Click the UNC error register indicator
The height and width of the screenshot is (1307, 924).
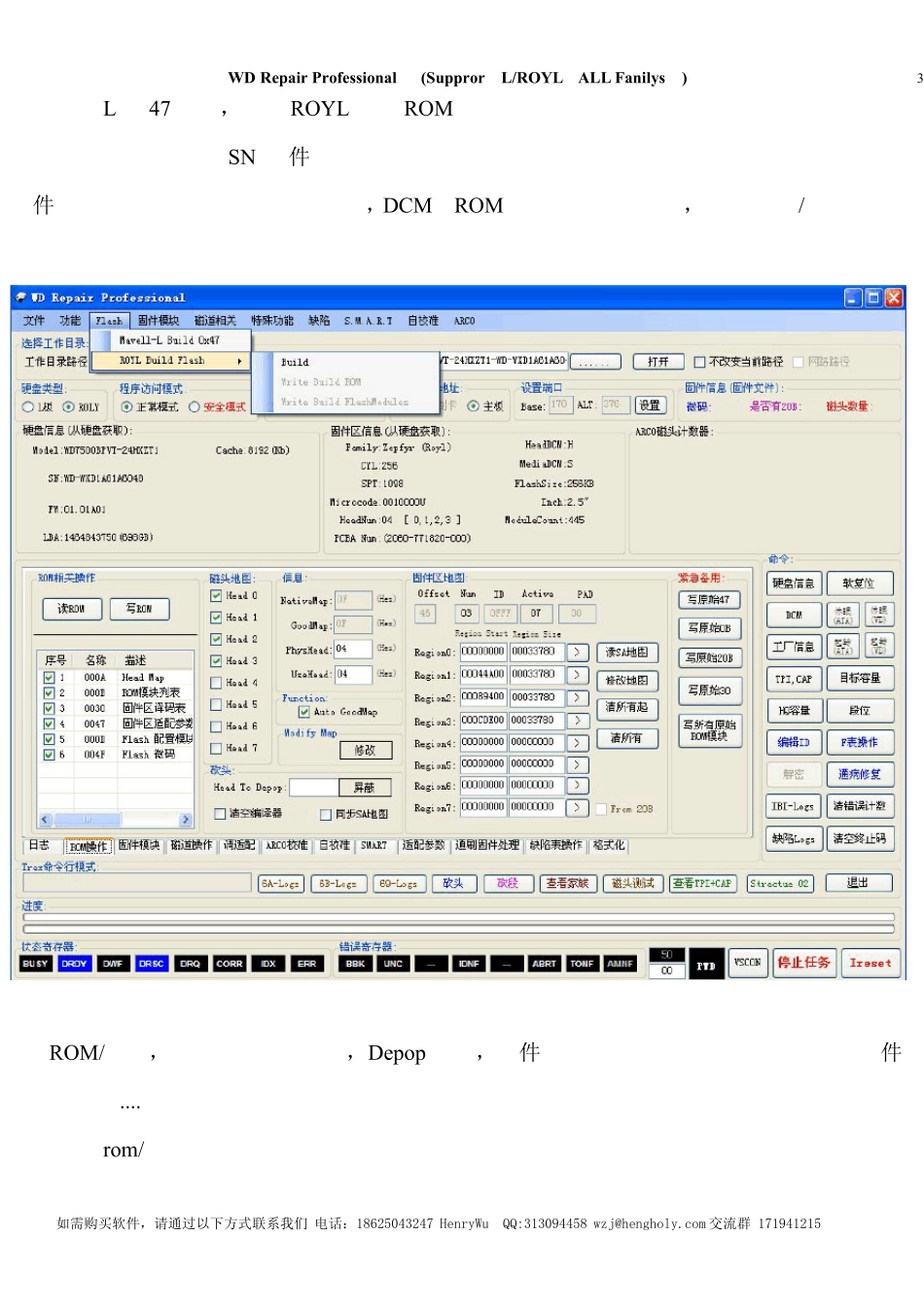tap(393, 964)
